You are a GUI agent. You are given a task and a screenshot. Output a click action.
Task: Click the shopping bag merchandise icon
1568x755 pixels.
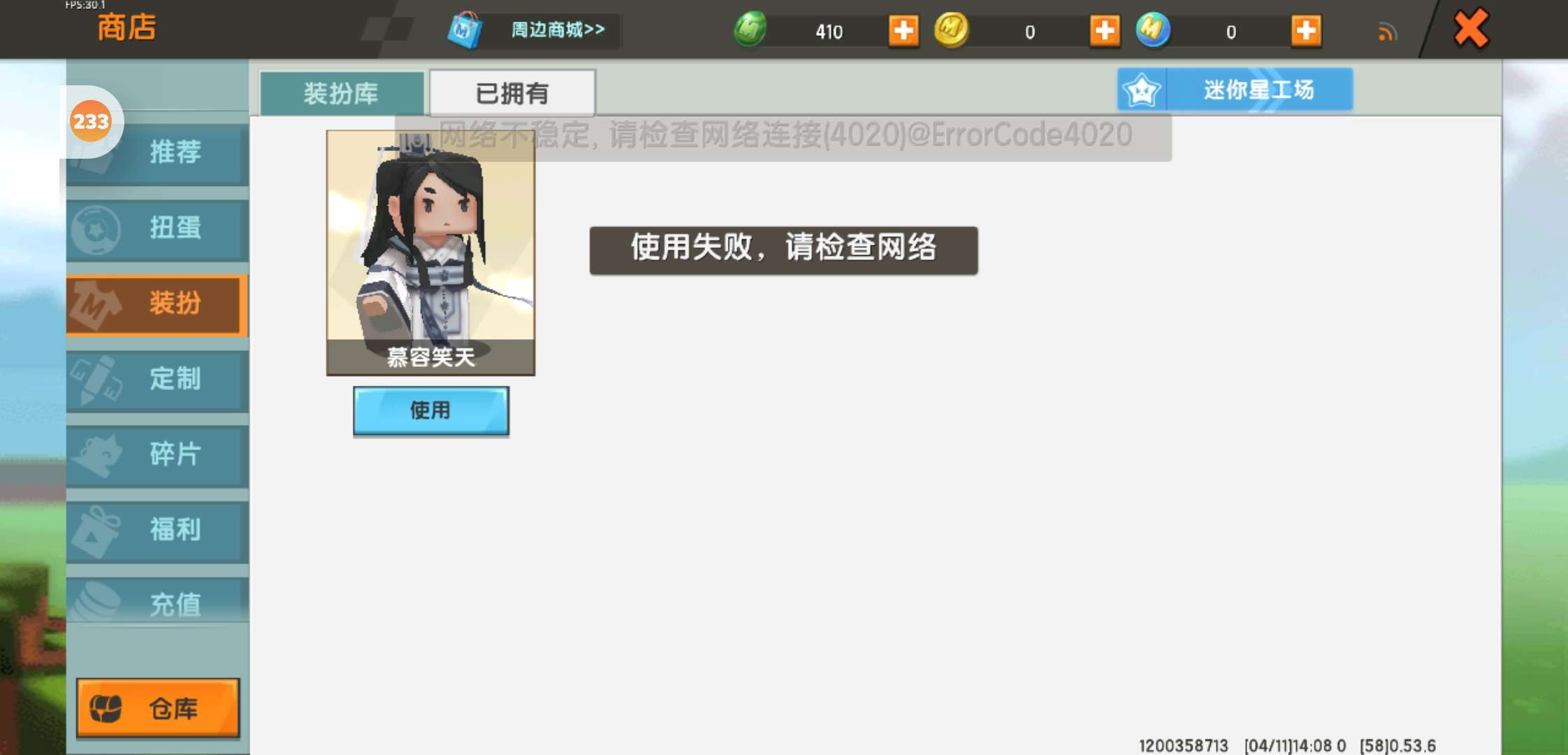click(x=465, y=31)
